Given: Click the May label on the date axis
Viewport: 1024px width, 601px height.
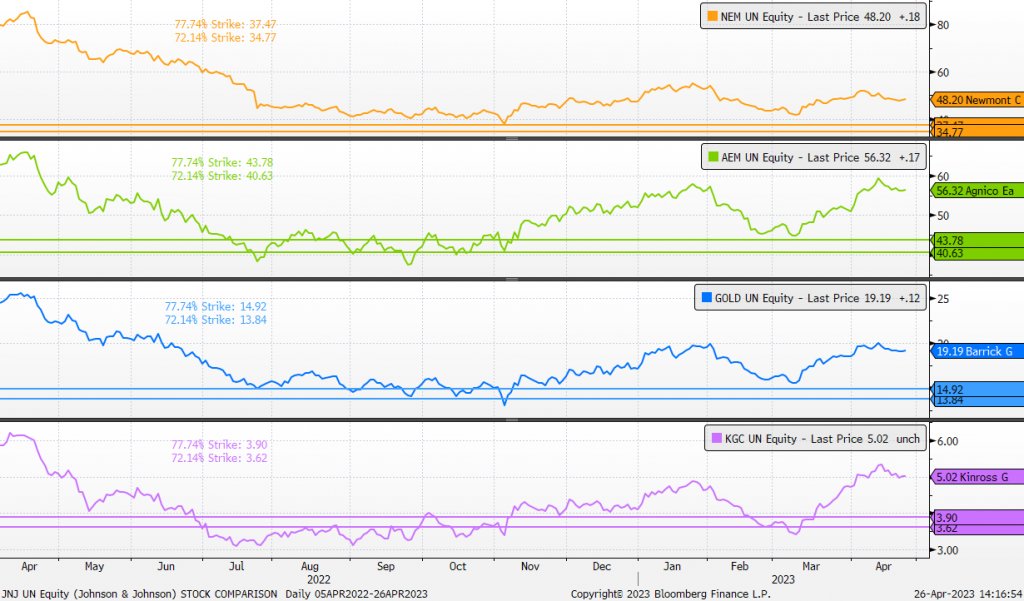Looking at the screenshot, I should [x=94, y=566].
